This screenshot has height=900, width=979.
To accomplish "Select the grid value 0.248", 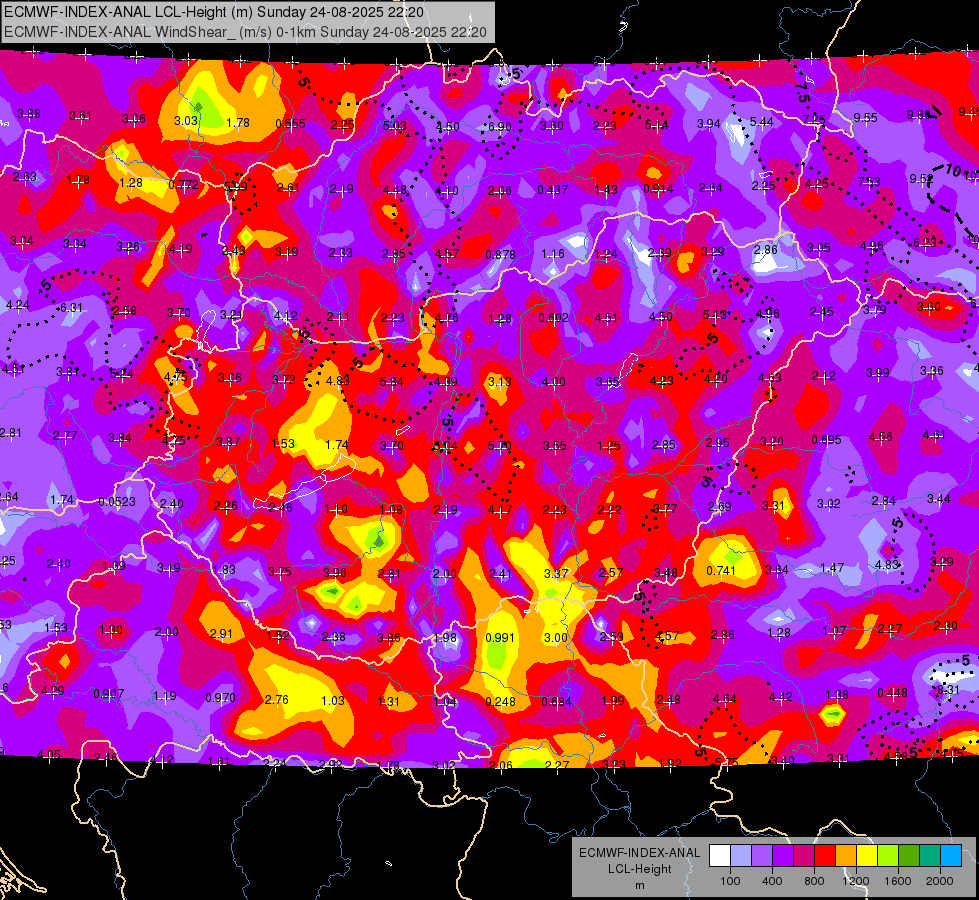I will click(501, 702).
